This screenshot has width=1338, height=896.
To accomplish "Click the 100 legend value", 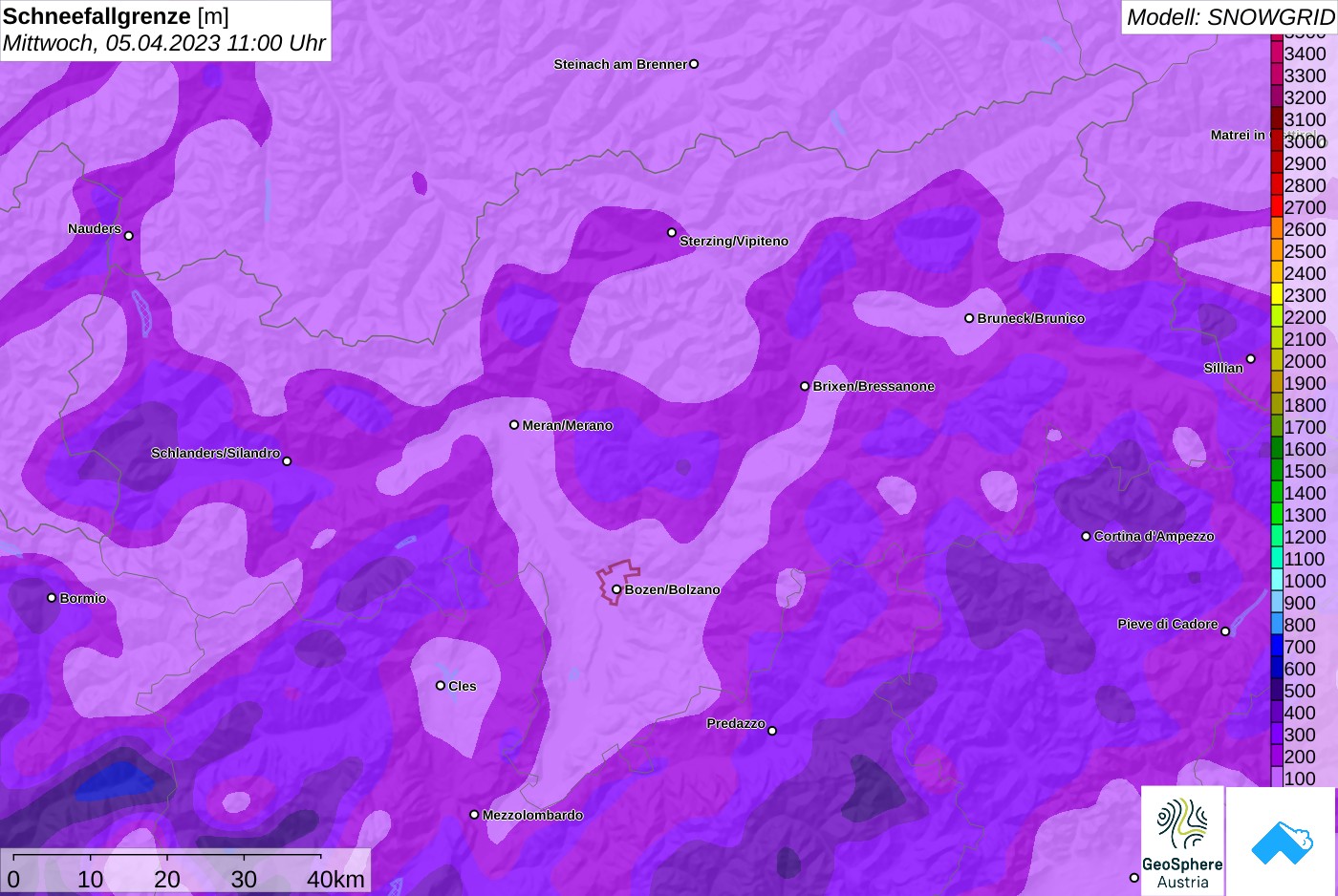I will coord(1300,779).
